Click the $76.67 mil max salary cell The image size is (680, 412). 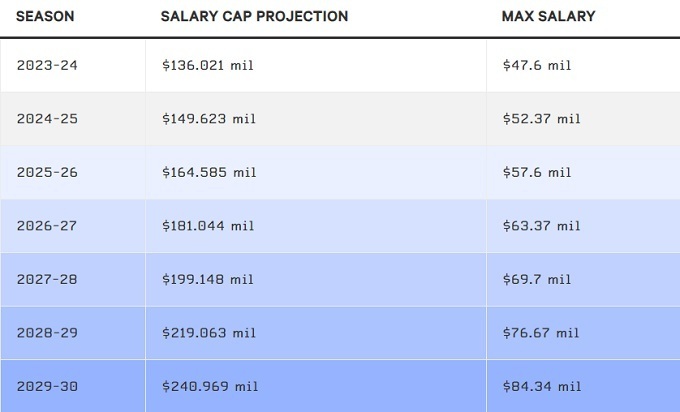pos(541,333)
